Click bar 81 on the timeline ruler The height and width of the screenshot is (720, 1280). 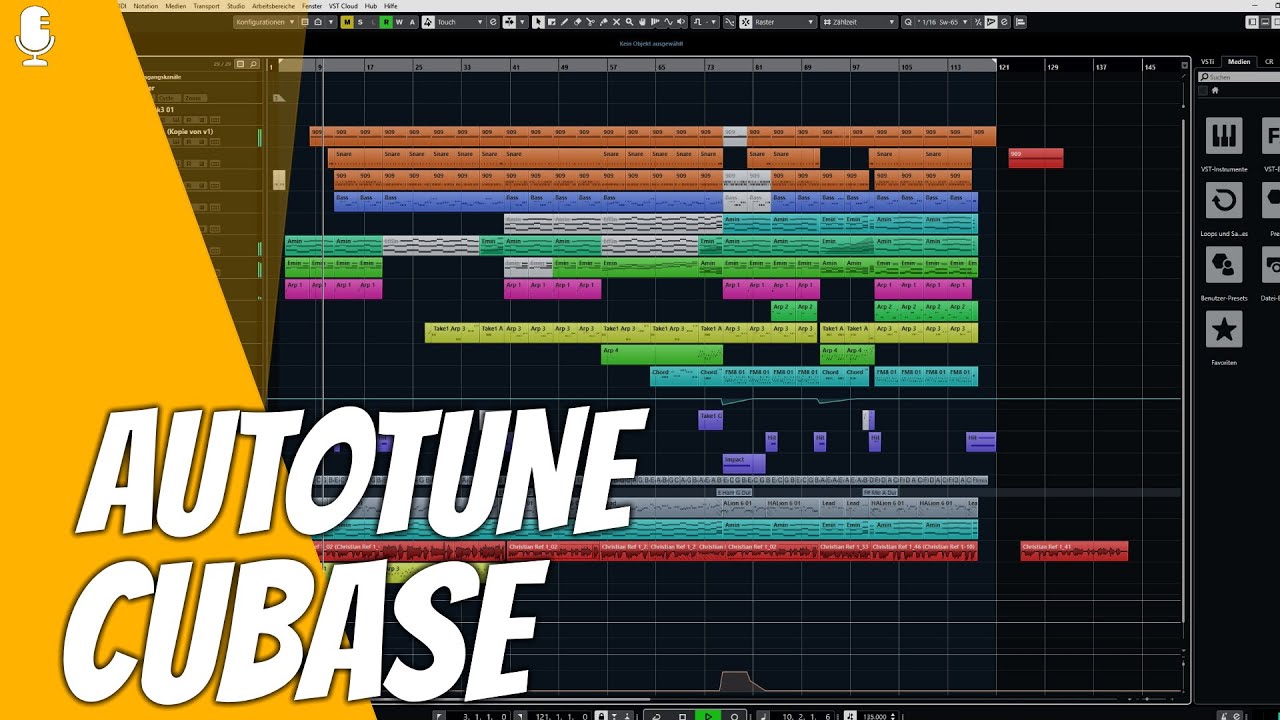pyautogui.click(x=759, y=66)
